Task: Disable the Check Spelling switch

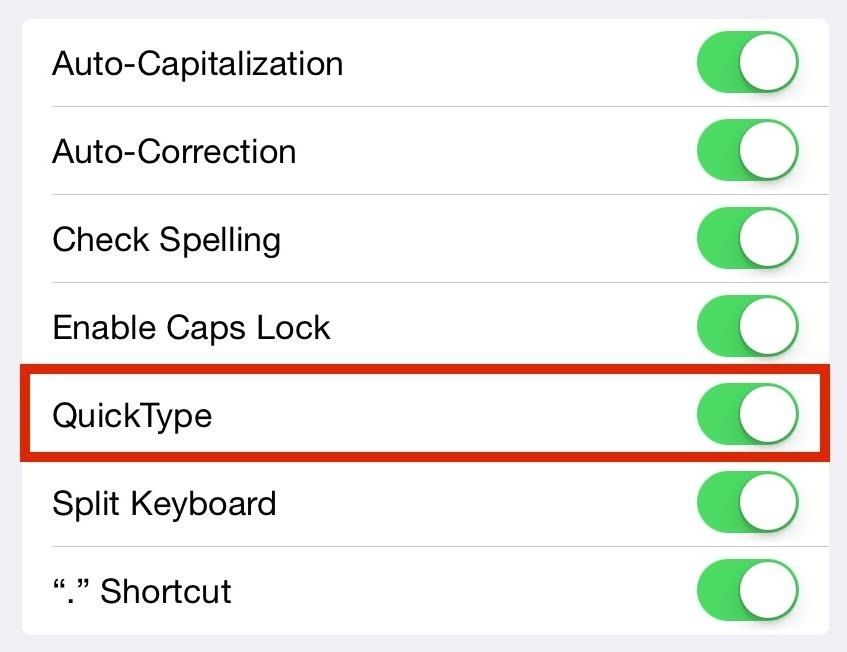Action: point(747,238)
